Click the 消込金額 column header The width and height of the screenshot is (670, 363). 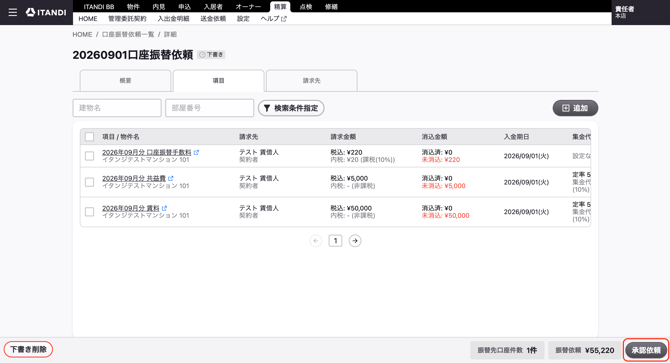(434, 137)
